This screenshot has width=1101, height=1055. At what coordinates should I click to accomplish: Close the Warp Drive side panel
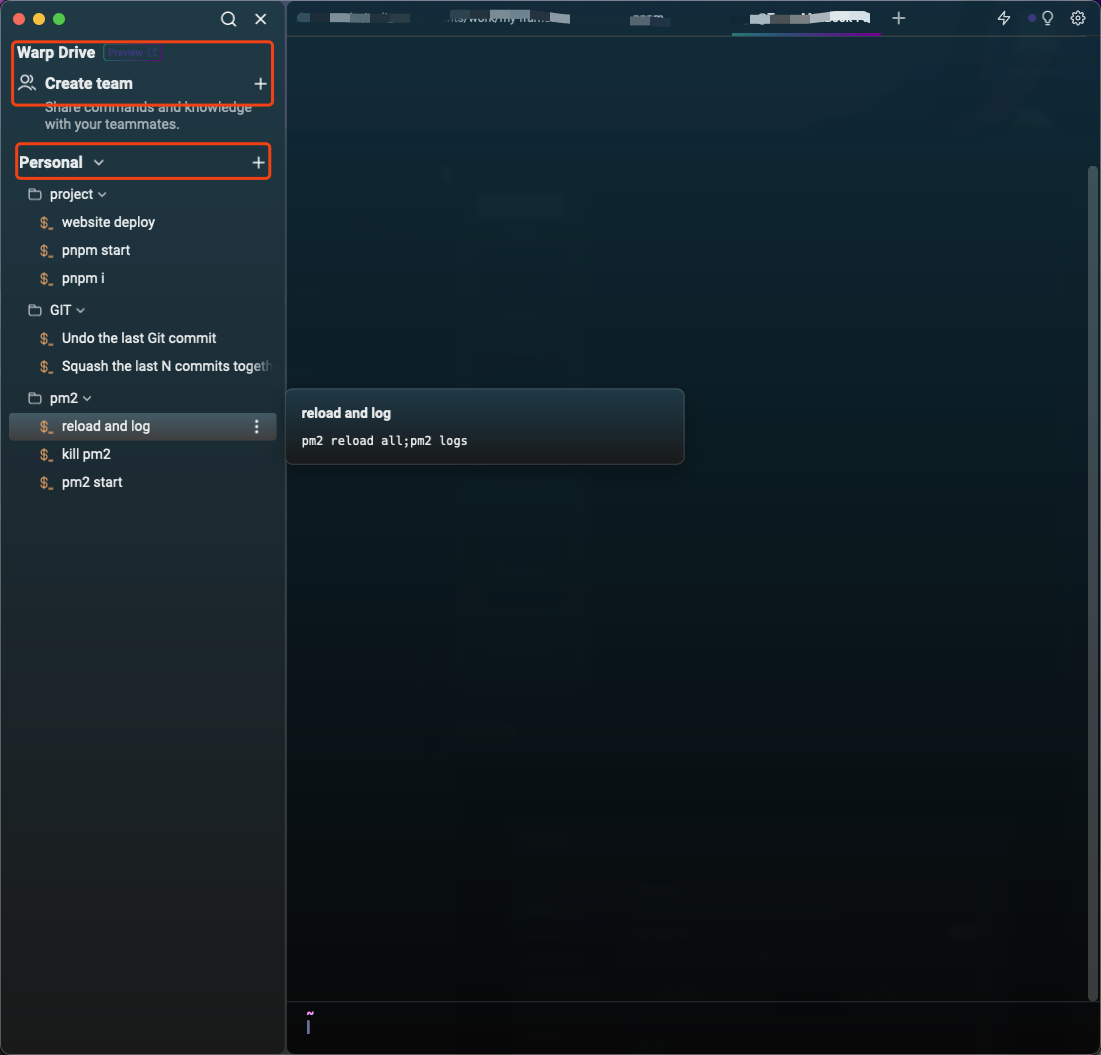[x=261, y=19]
